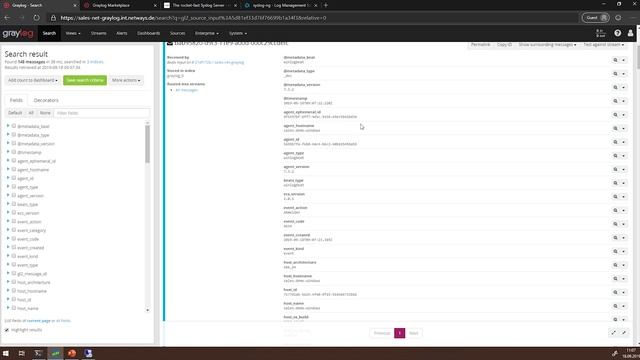Tick the @metadata_type field checkbox
Screen dimensions: 640x360
14,135
